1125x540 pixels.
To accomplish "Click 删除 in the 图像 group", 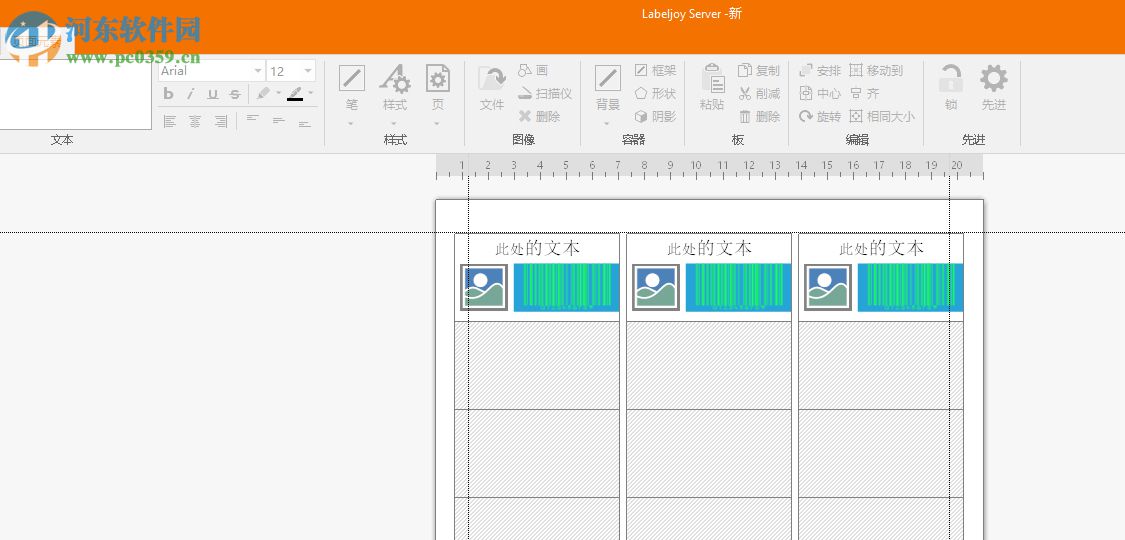I will (x=539, y=116).
